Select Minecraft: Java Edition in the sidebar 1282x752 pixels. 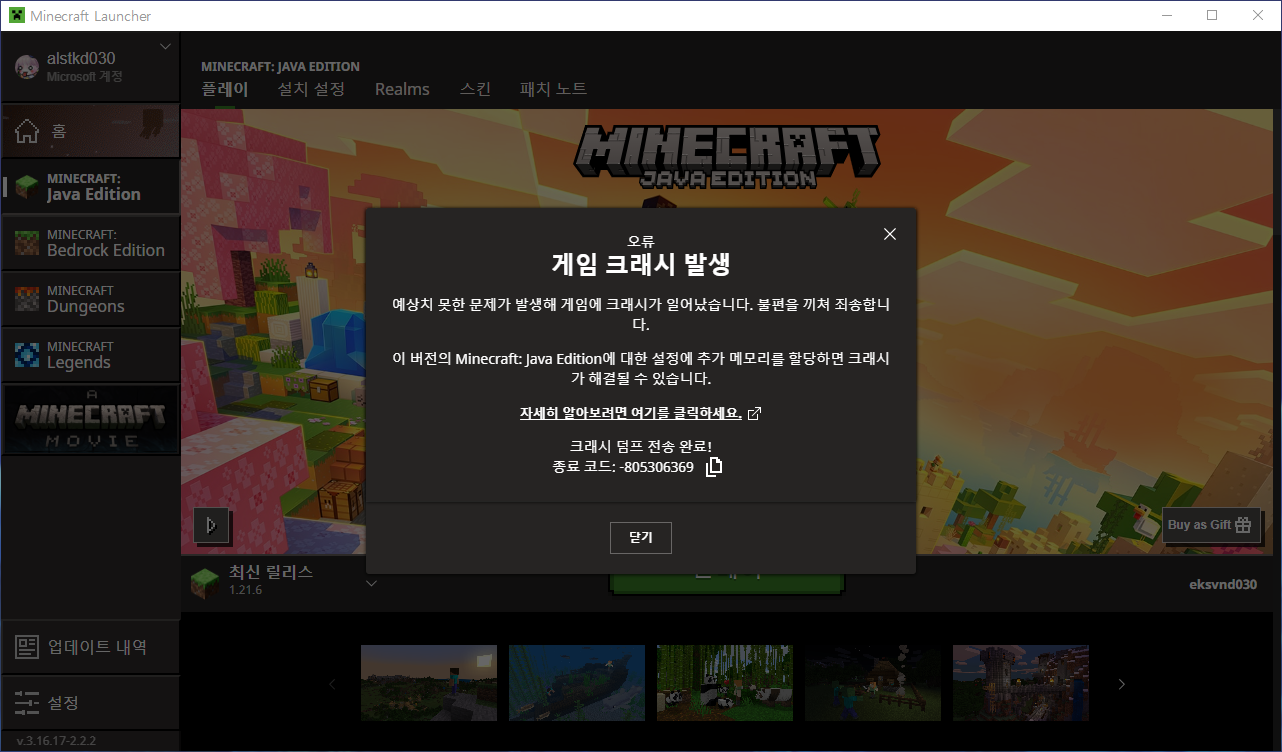[90, 186]
